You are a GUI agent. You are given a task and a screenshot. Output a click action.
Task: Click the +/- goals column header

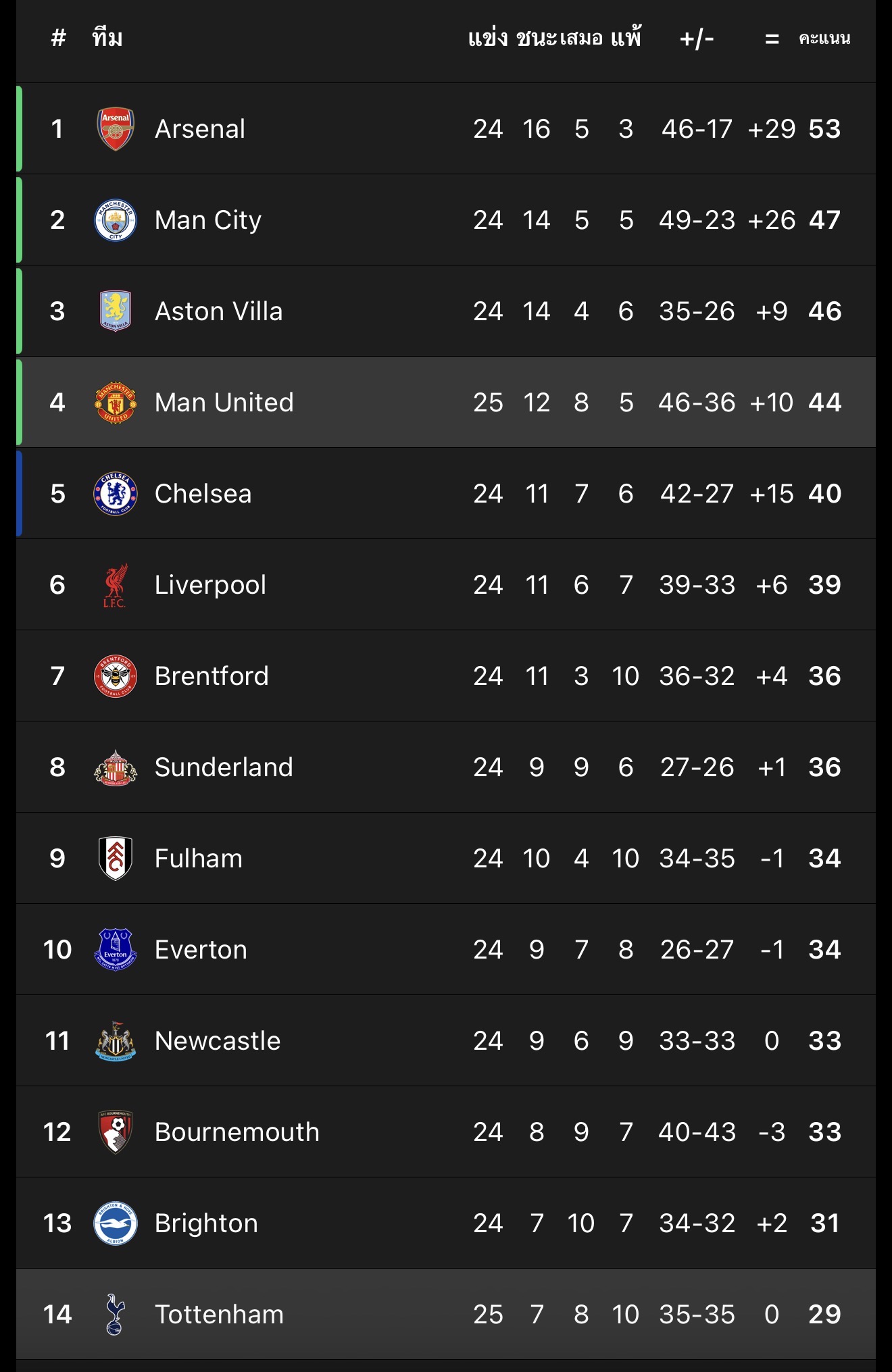point(697,39)
